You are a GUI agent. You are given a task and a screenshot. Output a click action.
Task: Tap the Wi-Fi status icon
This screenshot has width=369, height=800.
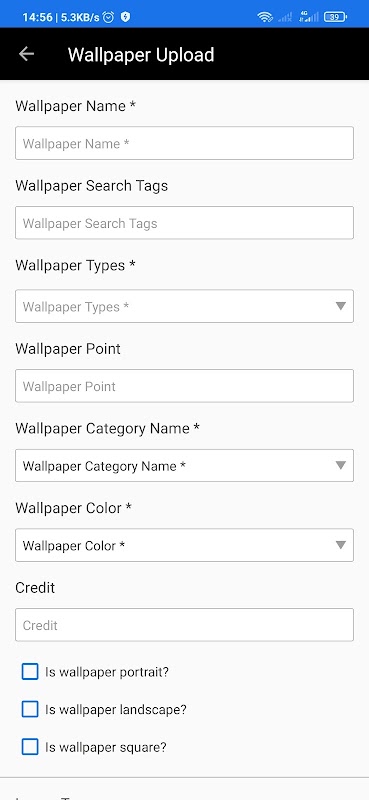pyautogui.click(x=265, y=17)
